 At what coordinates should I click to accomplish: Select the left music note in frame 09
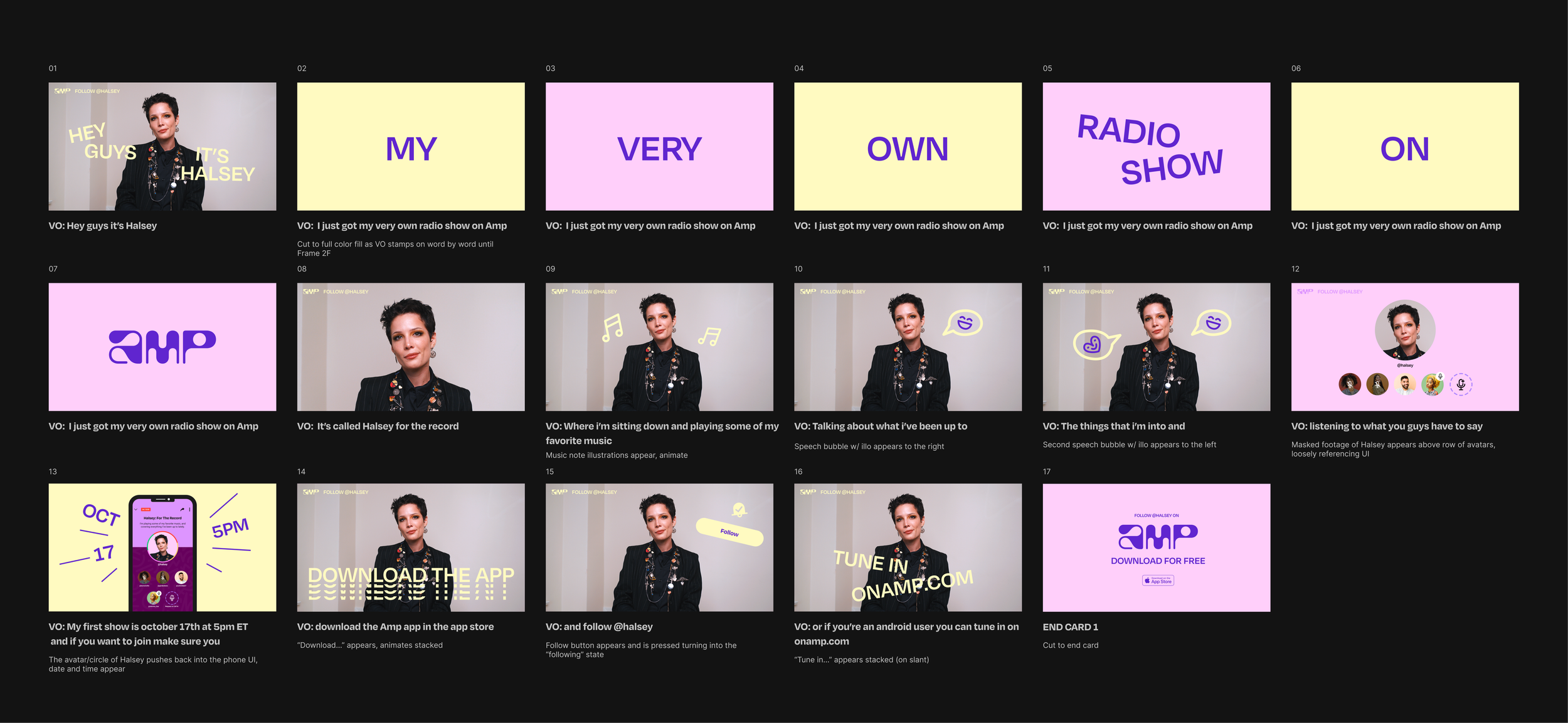tap(612, 327)
